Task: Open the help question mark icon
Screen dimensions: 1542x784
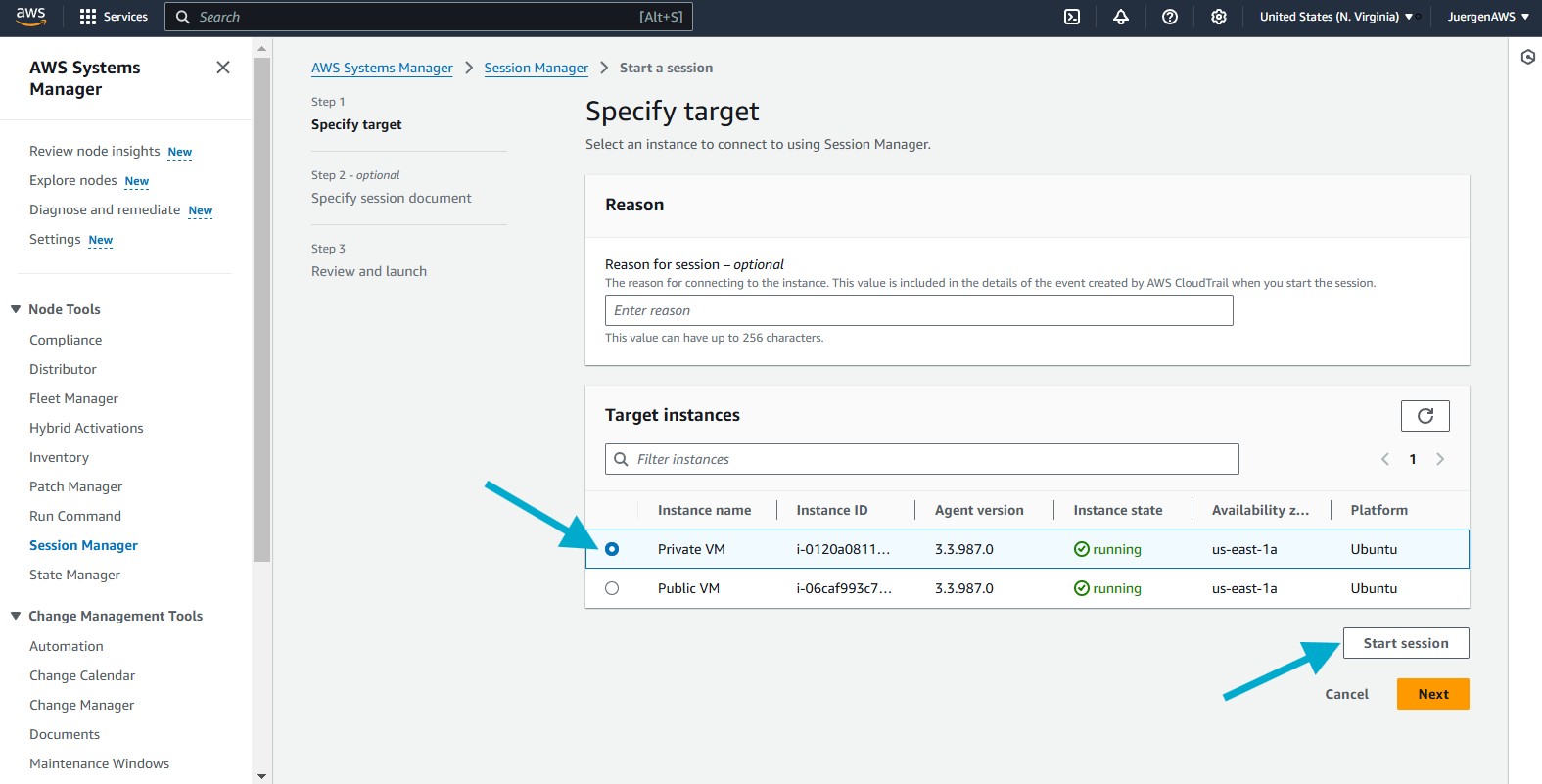Action: pos(1170,17)
